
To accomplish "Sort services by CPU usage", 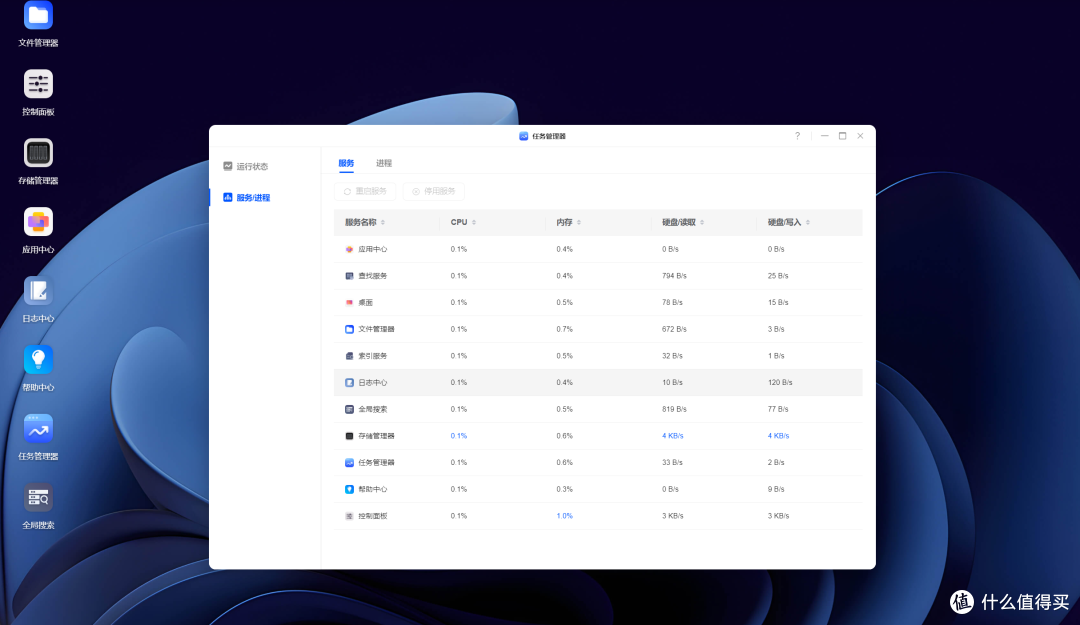I will point(463,222).
